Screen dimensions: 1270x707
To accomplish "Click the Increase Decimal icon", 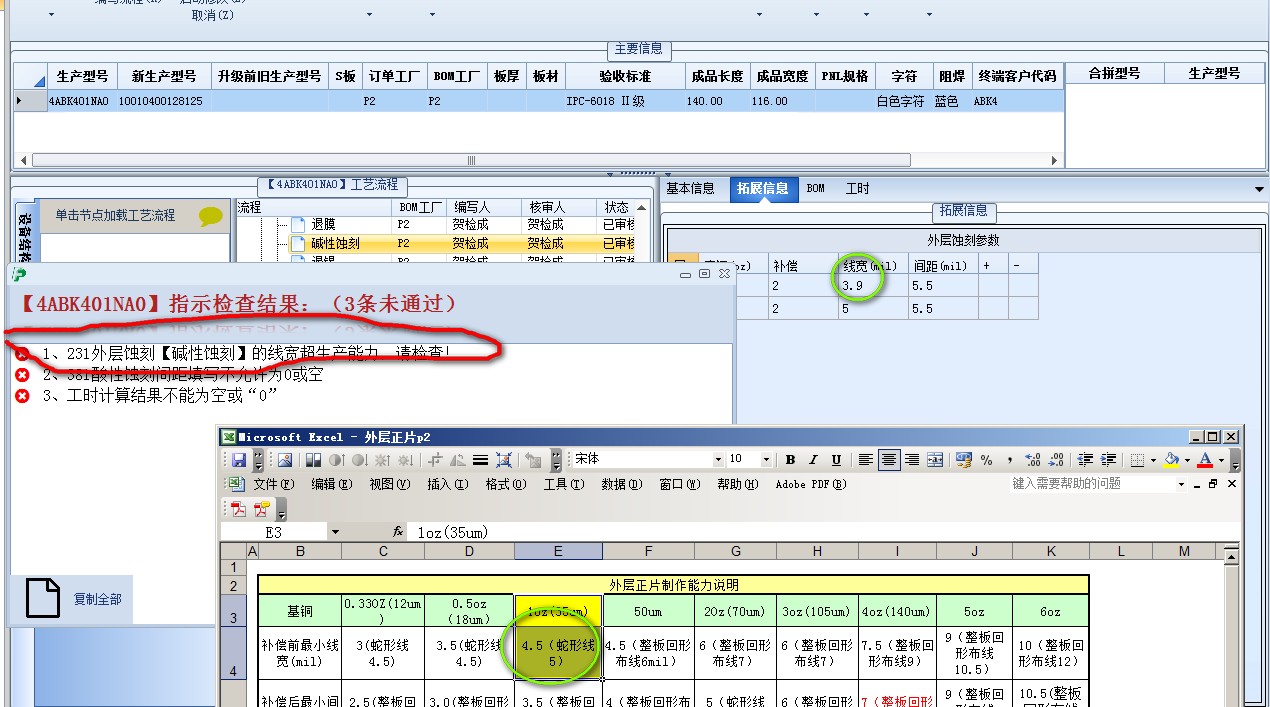I will 1033,460.
